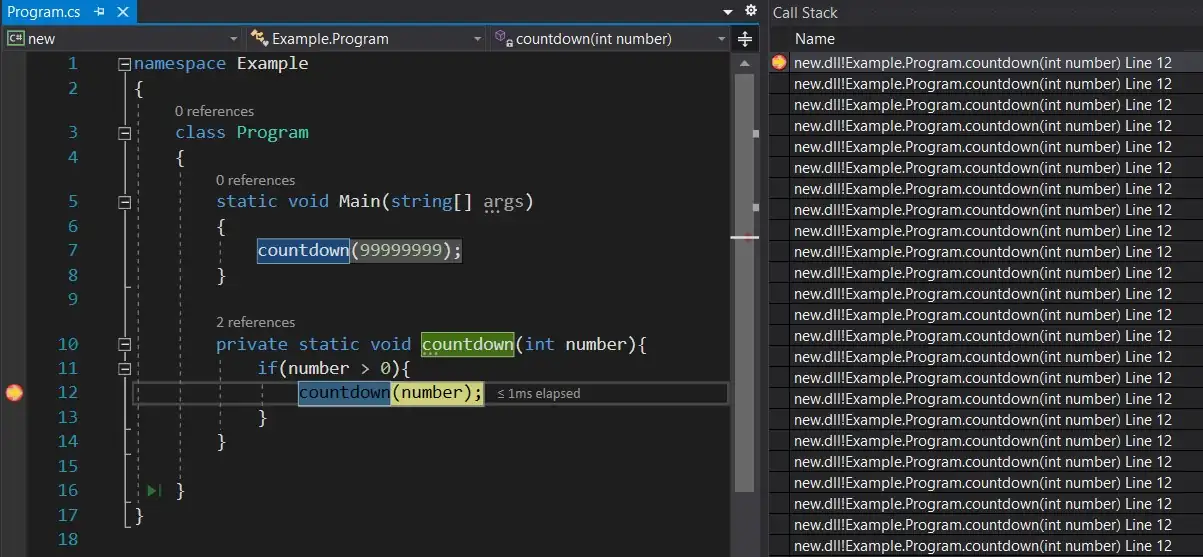Open the 'new' project dropdown
This screenshot has width=1203, height=557.
[x=123, y=39]
